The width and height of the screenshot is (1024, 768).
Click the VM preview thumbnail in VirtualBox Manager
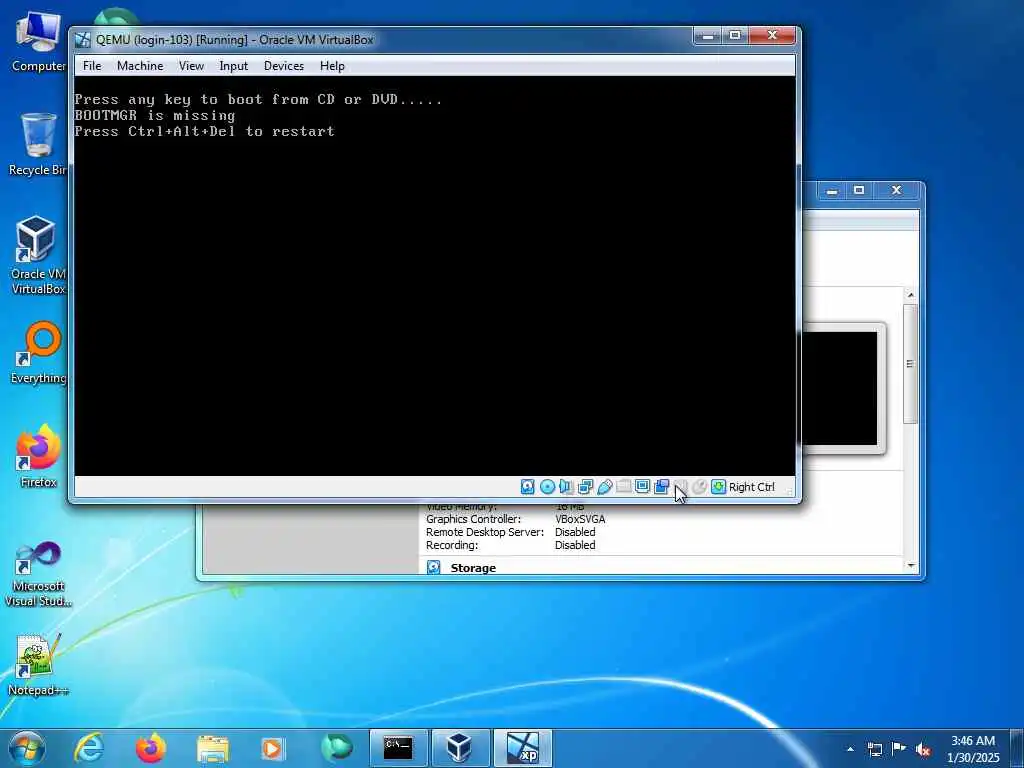pyautogui.click(x=840, y=388)
